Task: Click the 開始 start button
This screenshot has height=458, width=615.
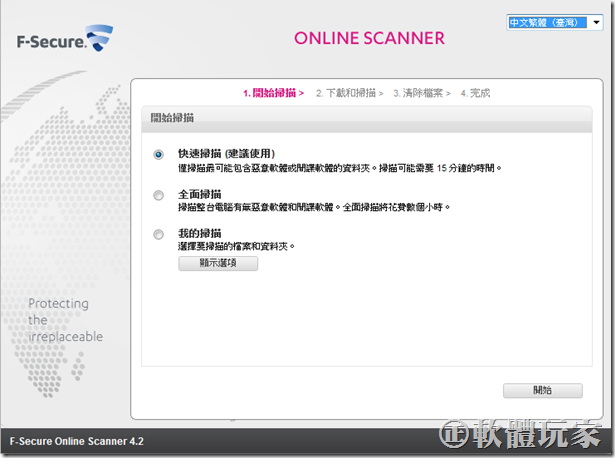Action: click(543, 390)
